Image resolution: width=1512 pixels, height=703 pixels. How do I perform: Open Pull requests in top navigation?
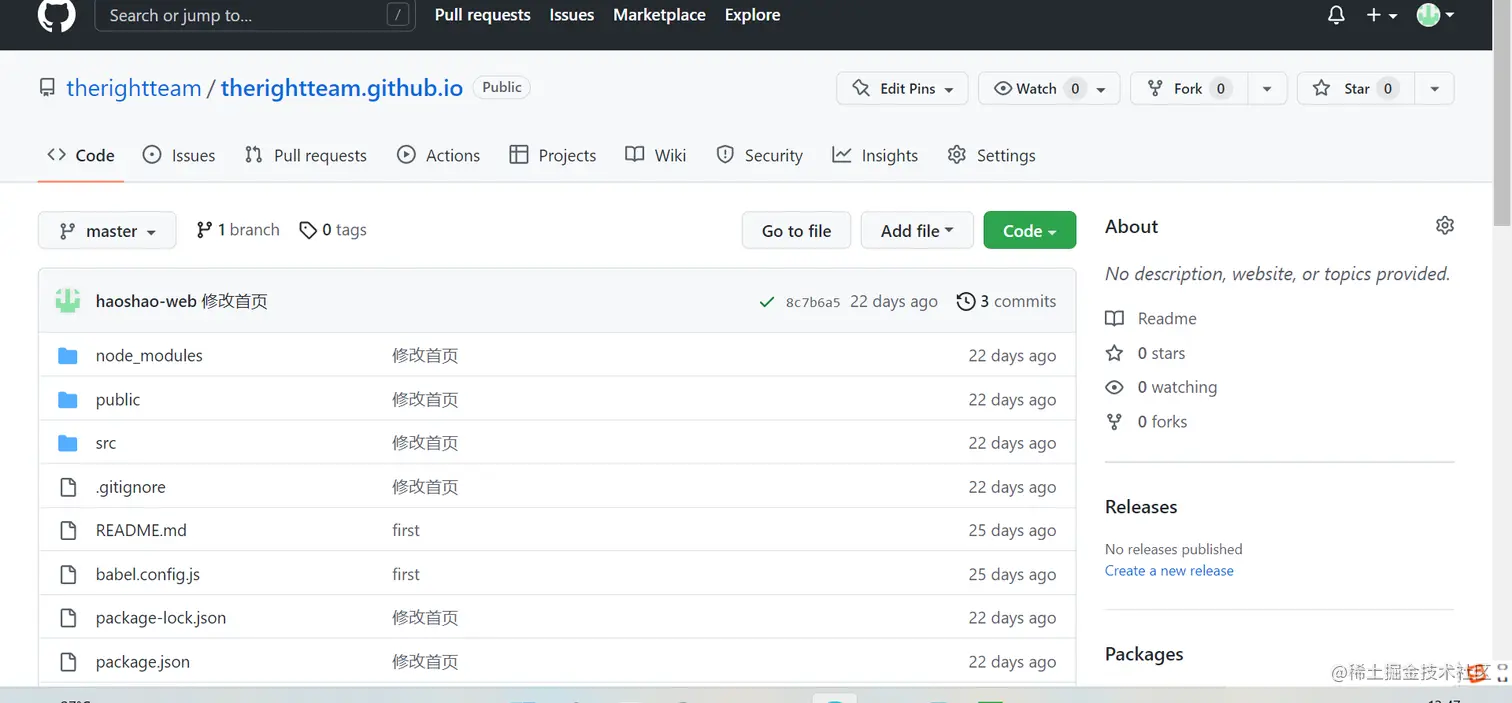[482, 15]
